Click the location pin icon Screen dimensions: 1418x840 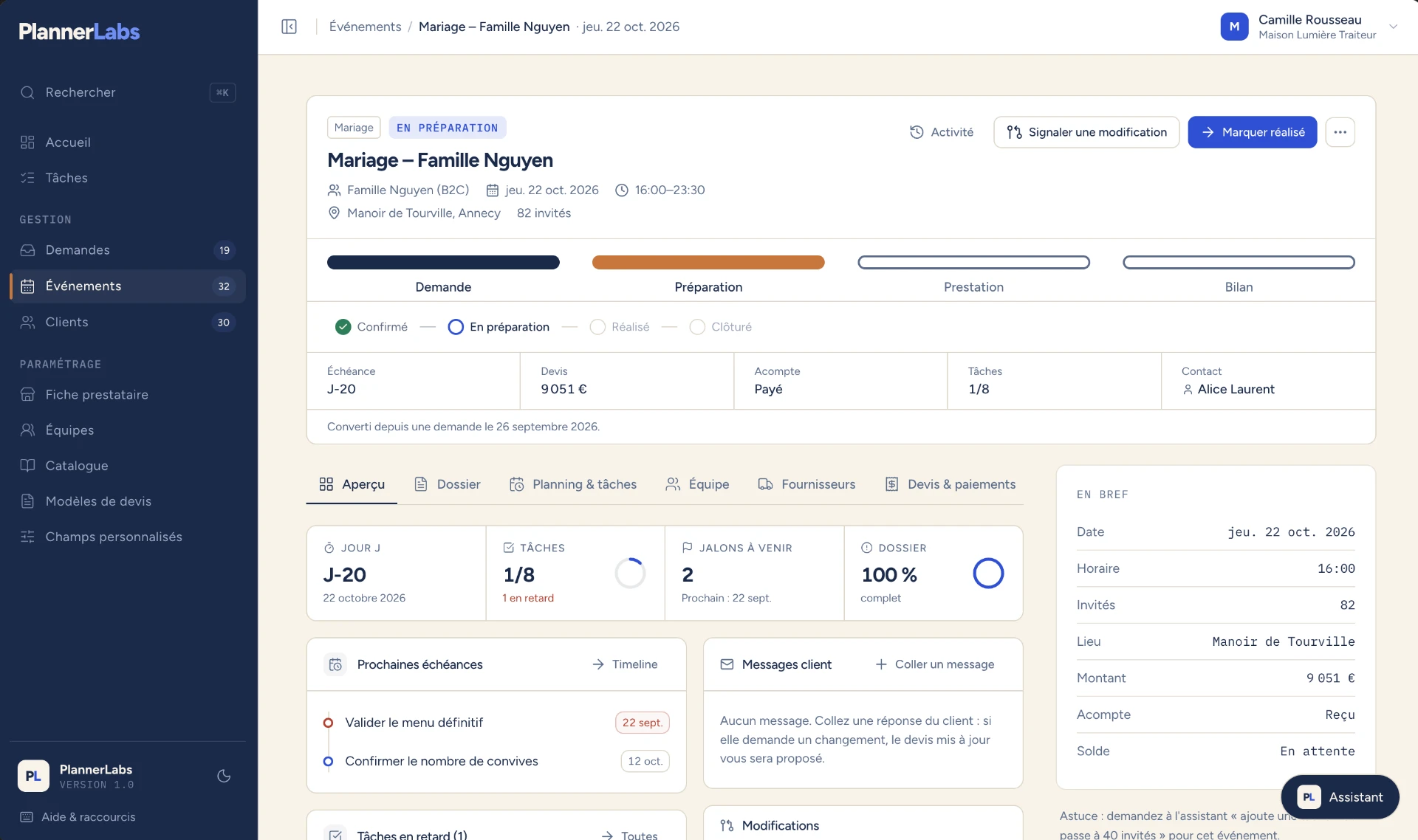[x=334, y=213]
